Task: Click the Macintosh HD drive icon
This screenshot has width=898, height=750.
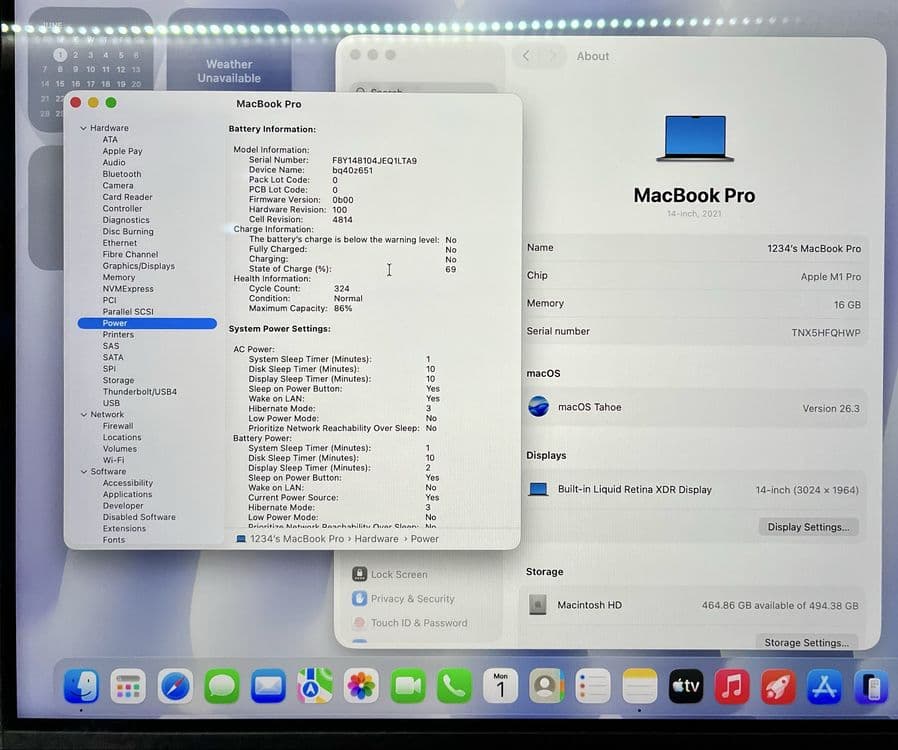Action: (537, 605)
